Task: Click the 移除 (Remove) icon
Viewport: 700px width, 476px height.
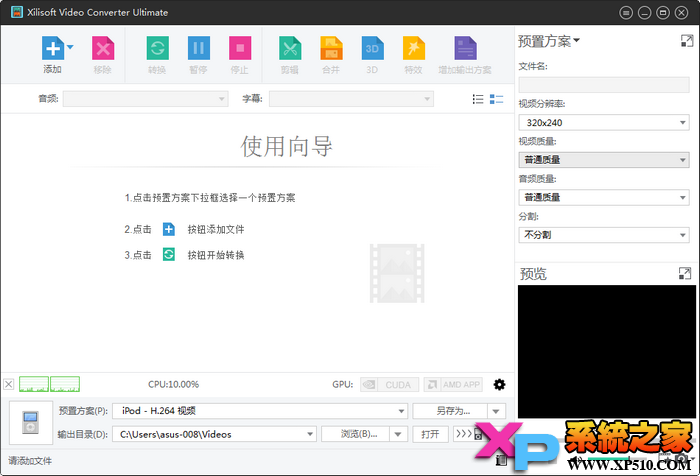Action: pyautogui.click(x=103, y=48)
